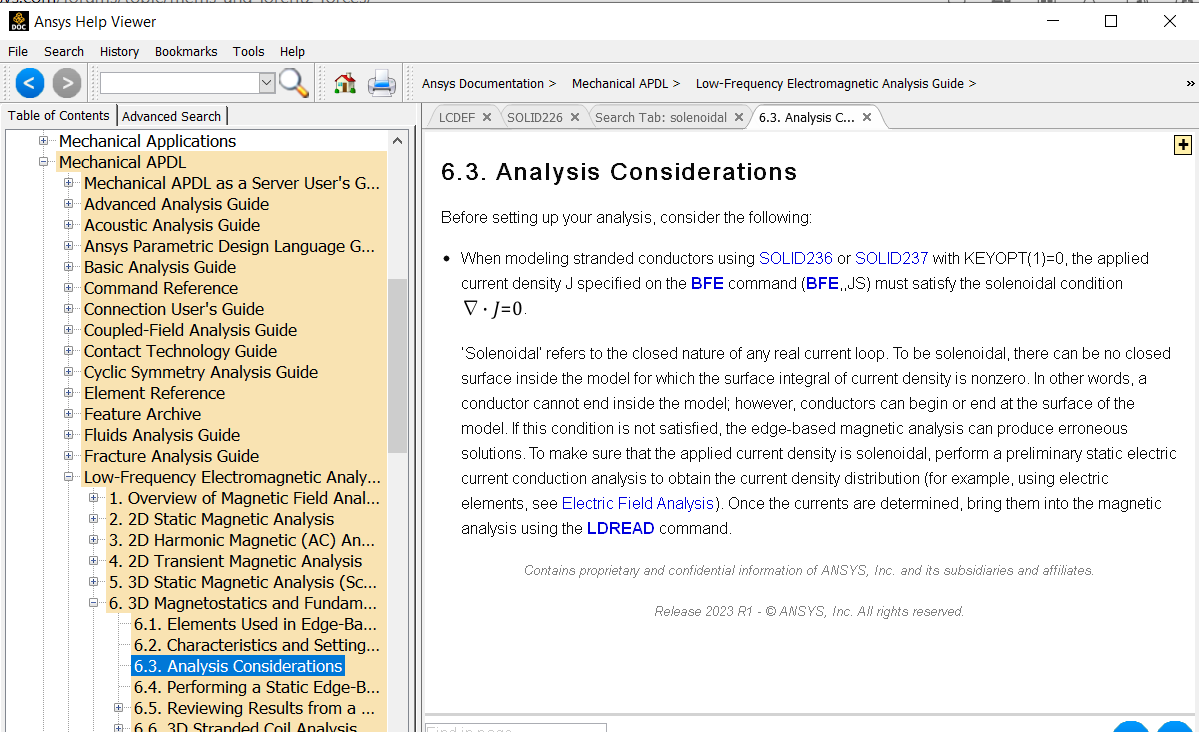Follow the SOLID236 link

pos(795,259)
